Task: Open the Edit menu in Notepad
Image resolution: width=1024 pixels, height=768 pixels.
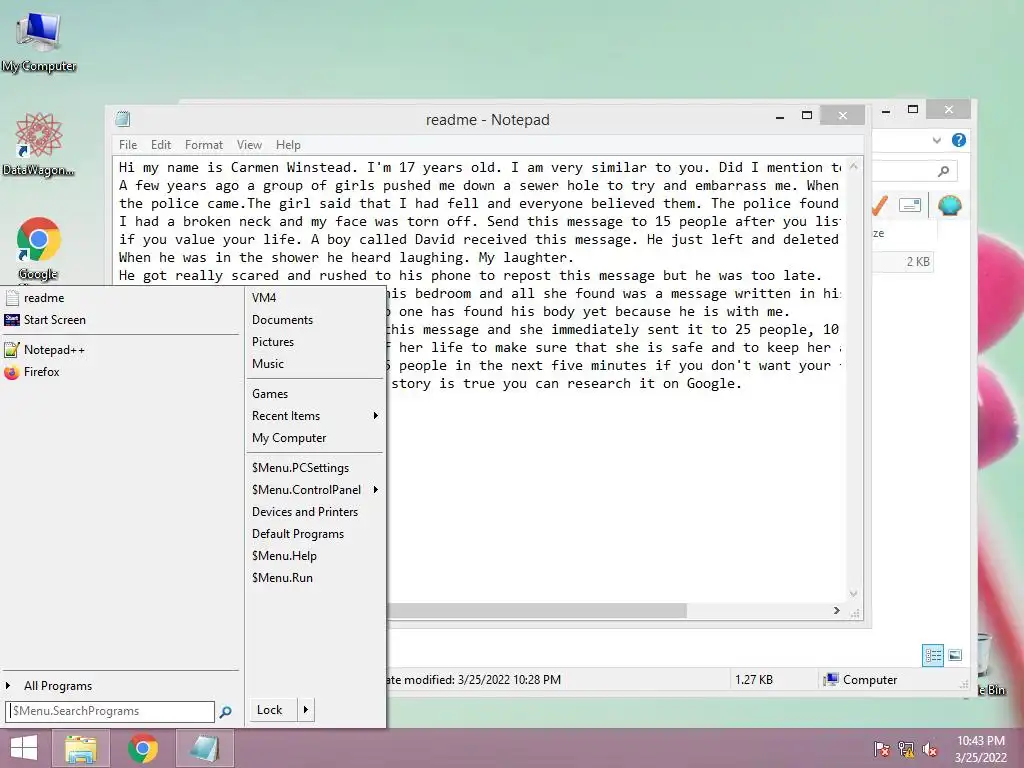Action: pos(161,145)
